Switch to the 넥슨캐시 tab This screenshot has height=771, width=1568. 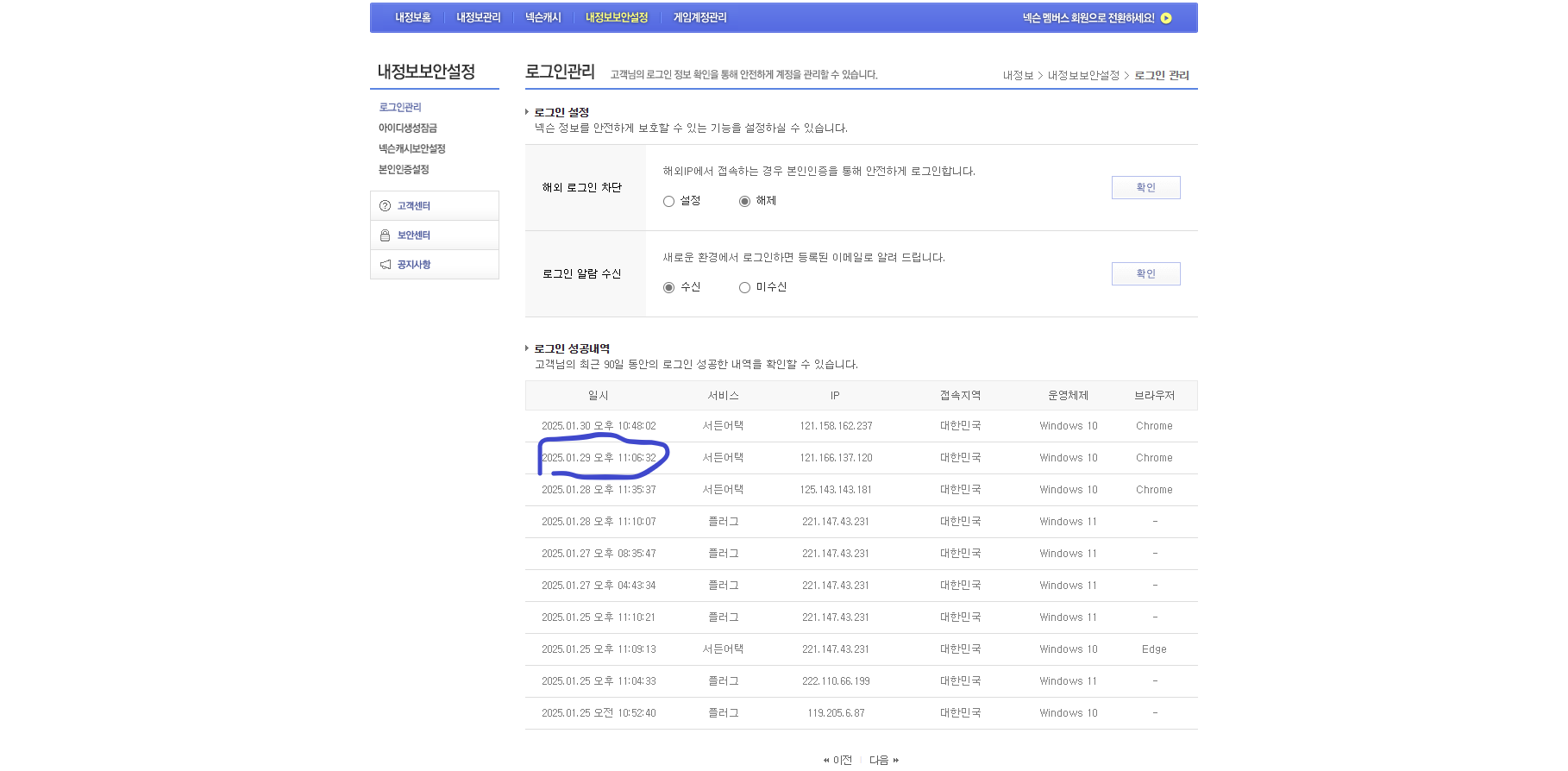point(543,17)
